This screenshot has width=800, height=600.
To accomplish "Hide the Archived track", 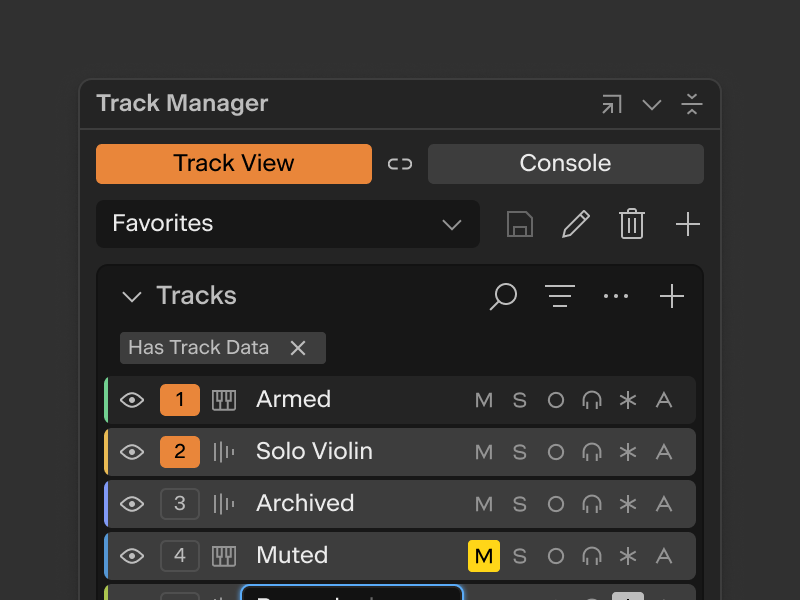I will click(132, 504).
